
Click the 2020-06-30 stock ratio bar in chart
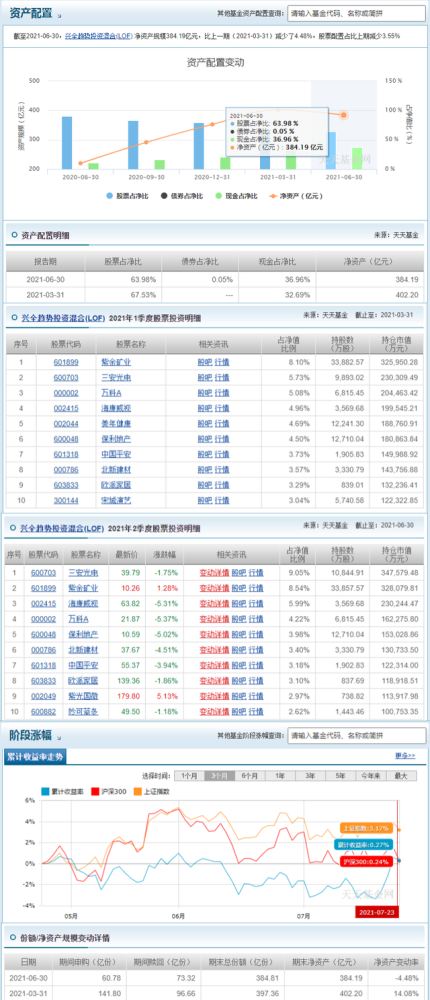(x=67, y=143)
